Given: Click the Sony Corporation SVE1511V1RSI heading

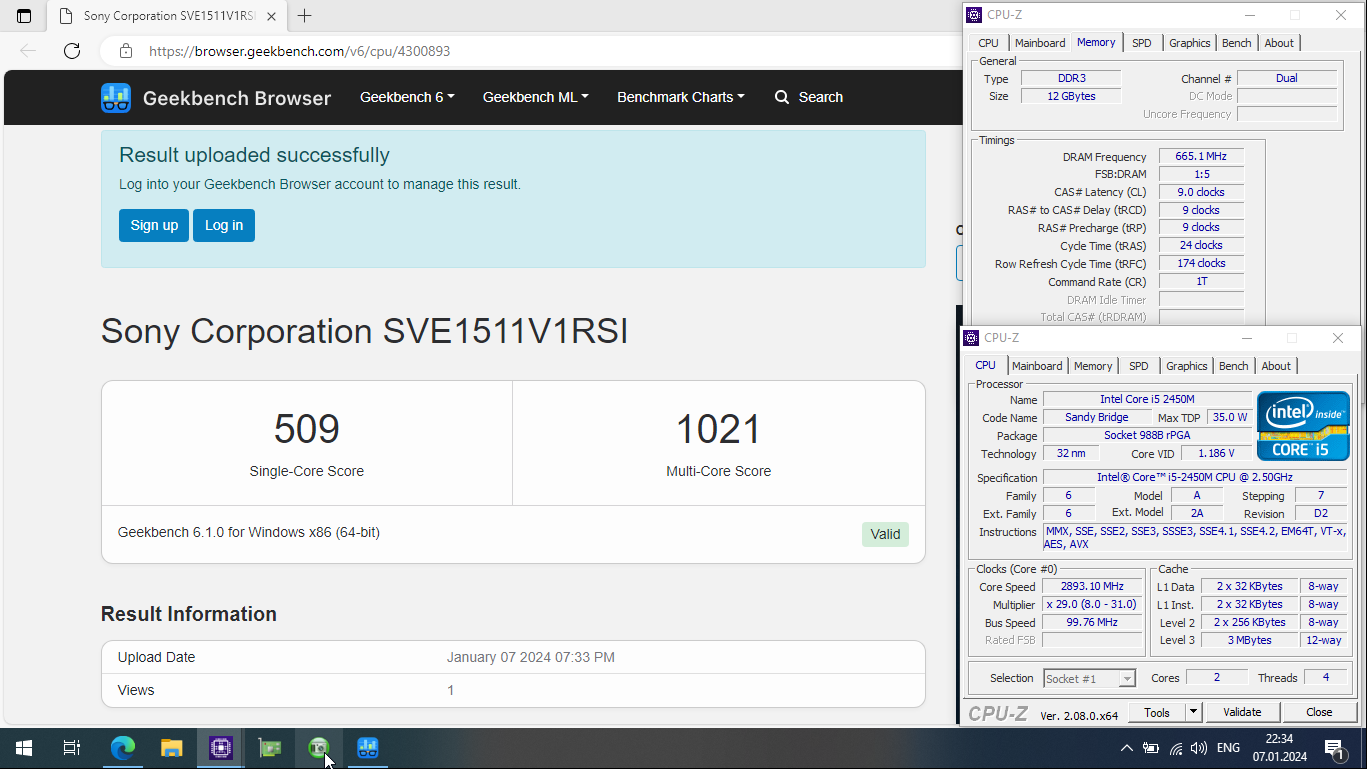Looking at the screenshot, I should click(x=364, y=331).
